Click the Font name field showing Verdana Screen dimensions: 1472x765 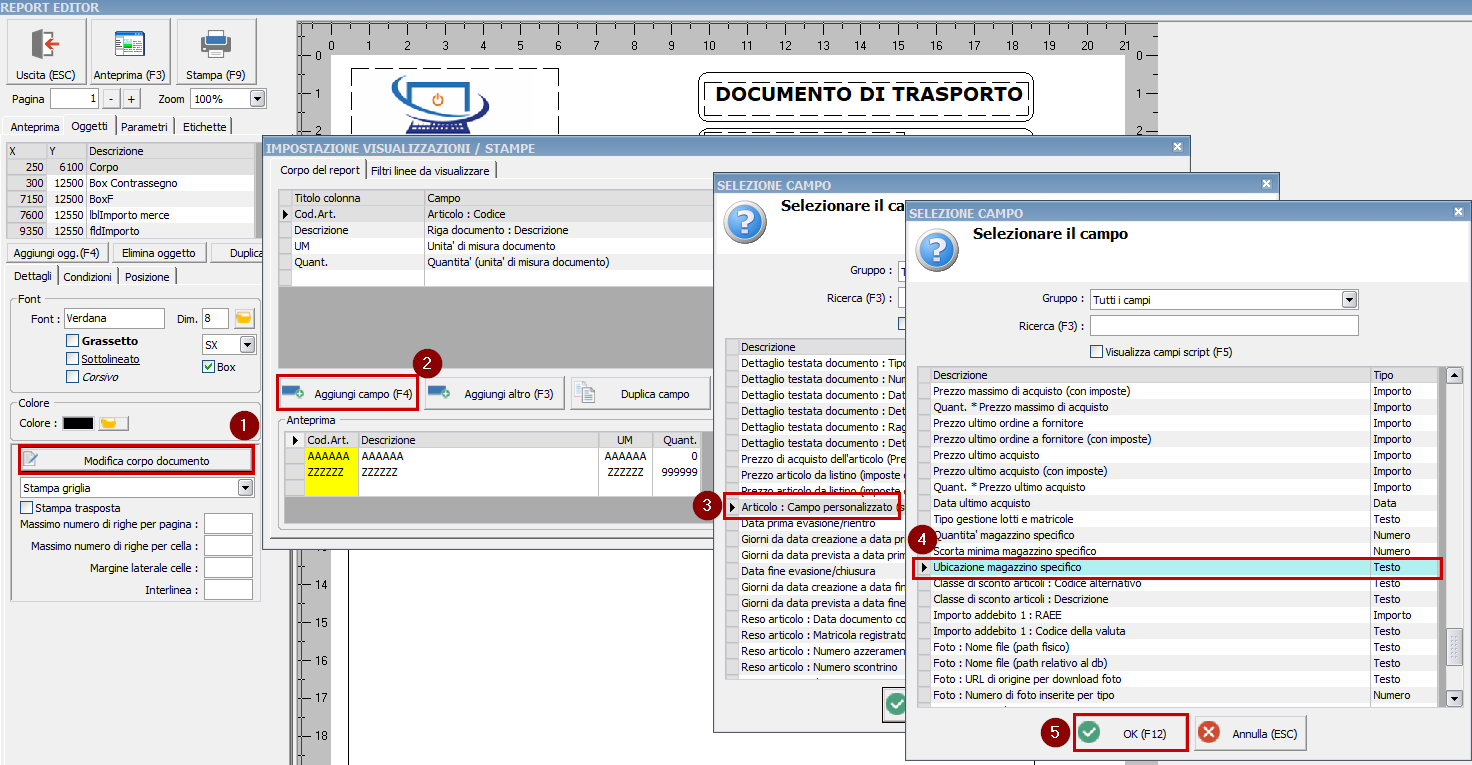pyautogui.click(x=114, y=318)
